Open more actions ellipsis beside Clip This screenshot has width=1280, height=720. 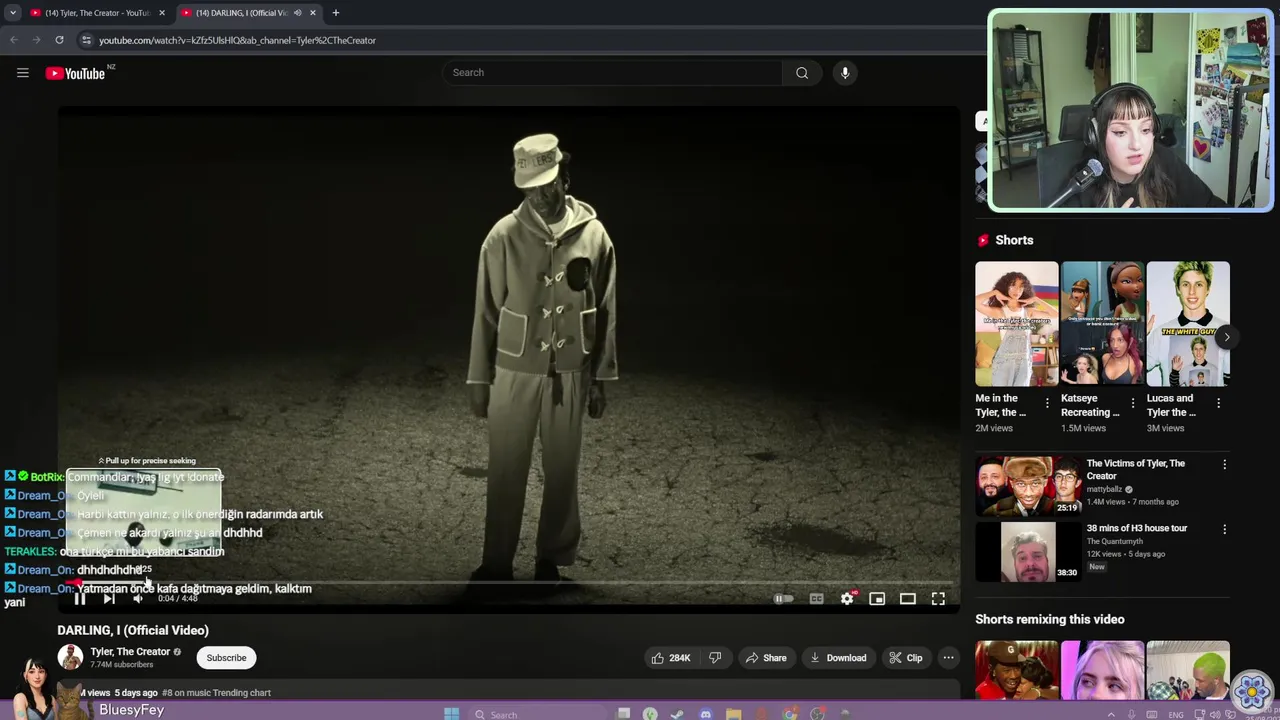948,658
